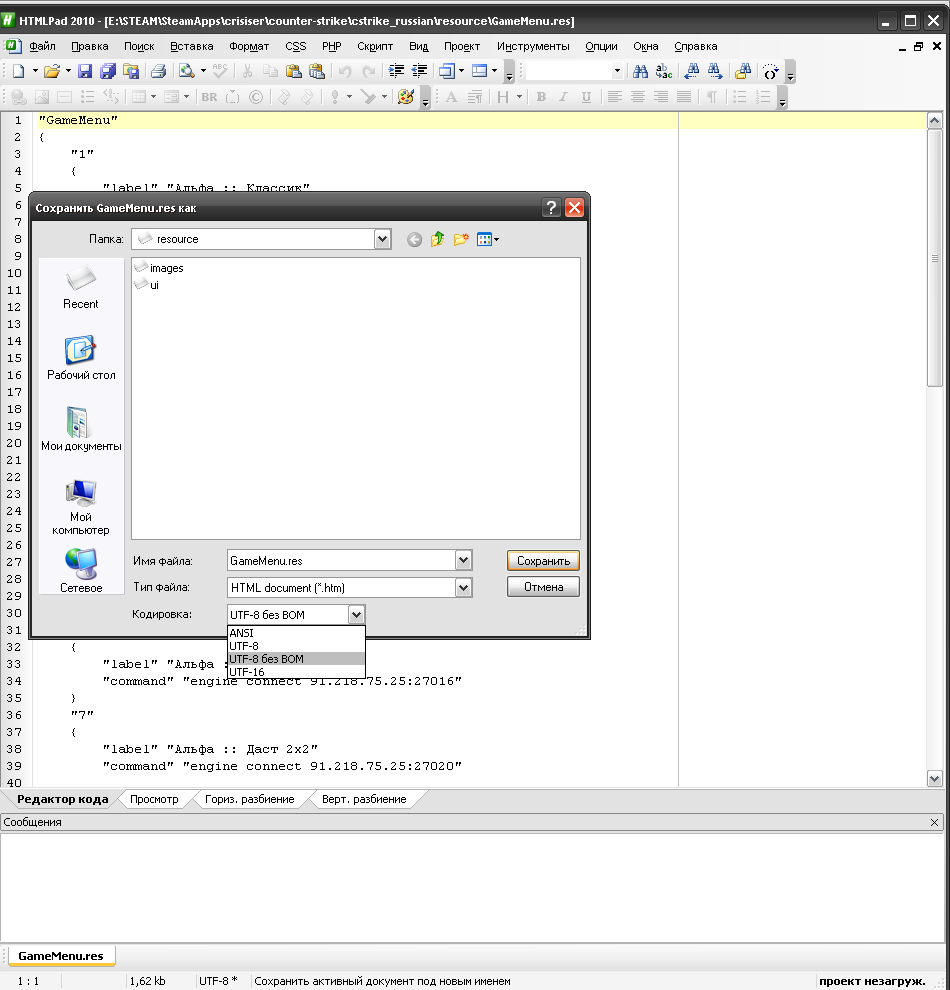Viewport: 950px width, 990px height.
Task: Open Мой компьютер in places sidebar
Action: pos(81,505)
